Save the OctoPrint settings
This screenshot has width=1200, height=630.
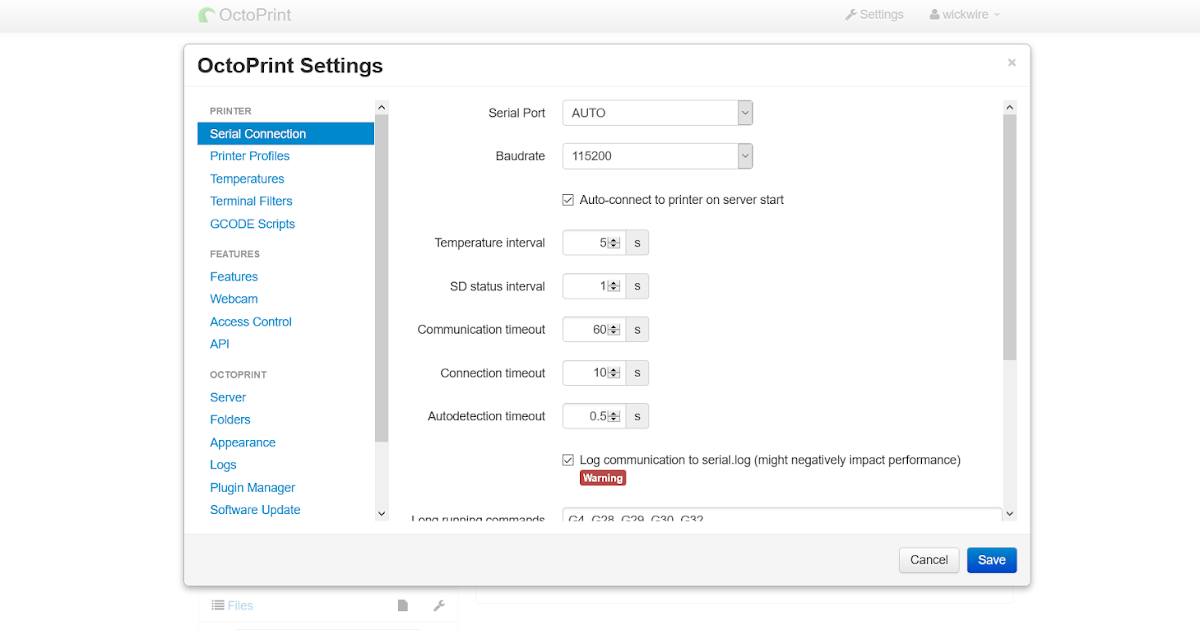(x=992, y=560)
